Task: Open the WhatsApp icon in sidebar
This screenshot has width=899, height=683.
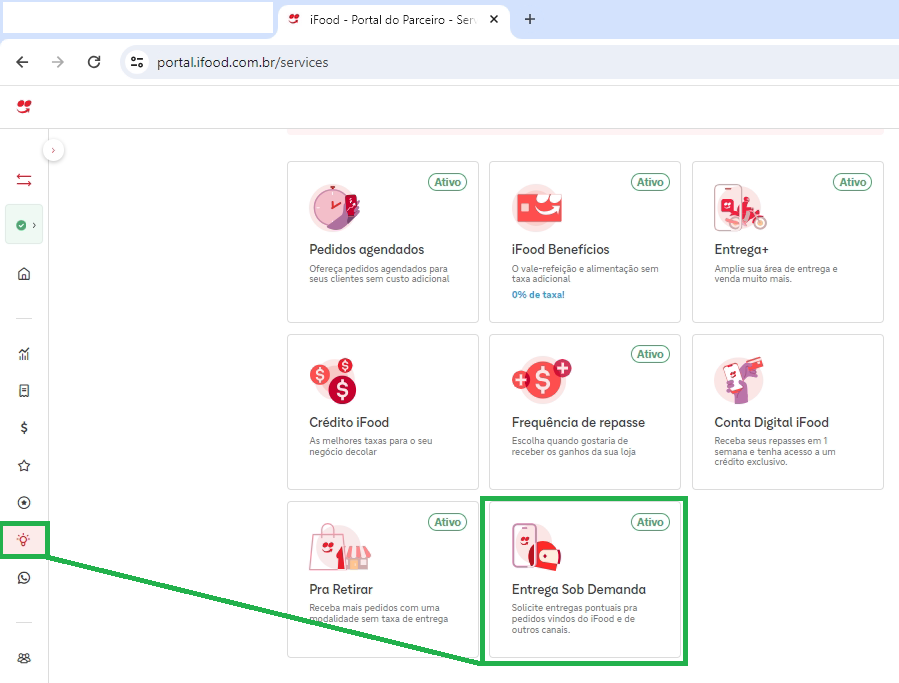Action: [24, 577]
